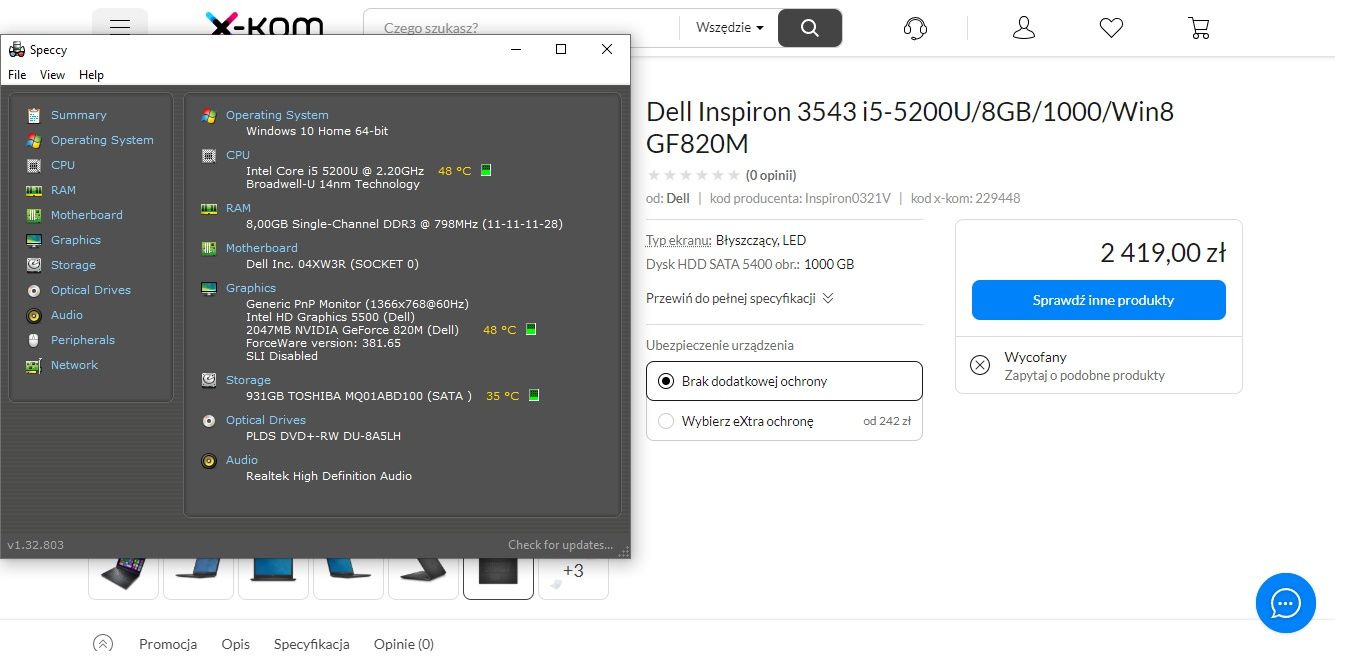This screenshot has width=1352, height=666.
Task: Click text 931GB TOSHIBA MQ01ABD100 (SATA )
Action: (359, 396)
